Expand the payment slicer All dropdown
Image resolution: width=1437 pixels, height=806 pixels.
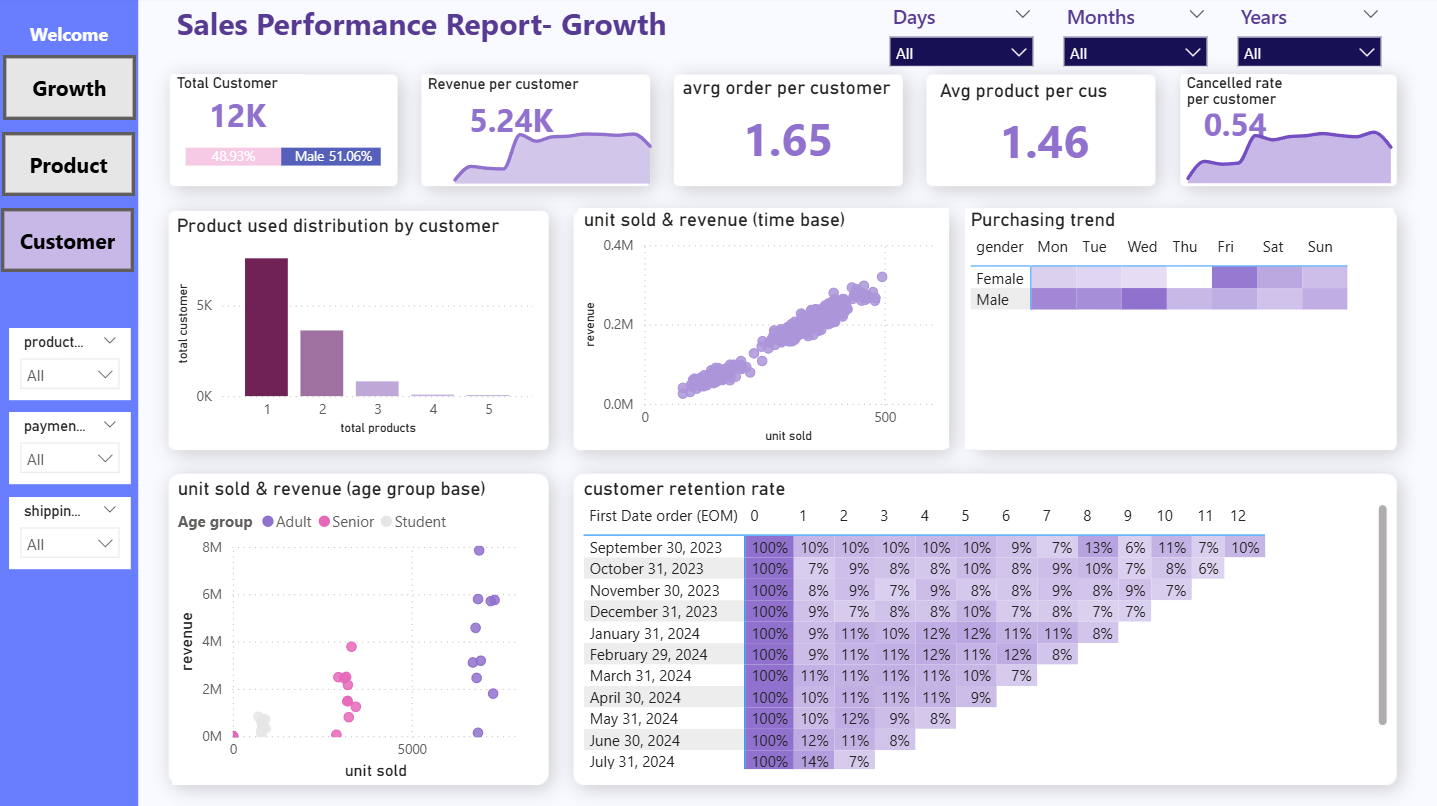(70, 459)
